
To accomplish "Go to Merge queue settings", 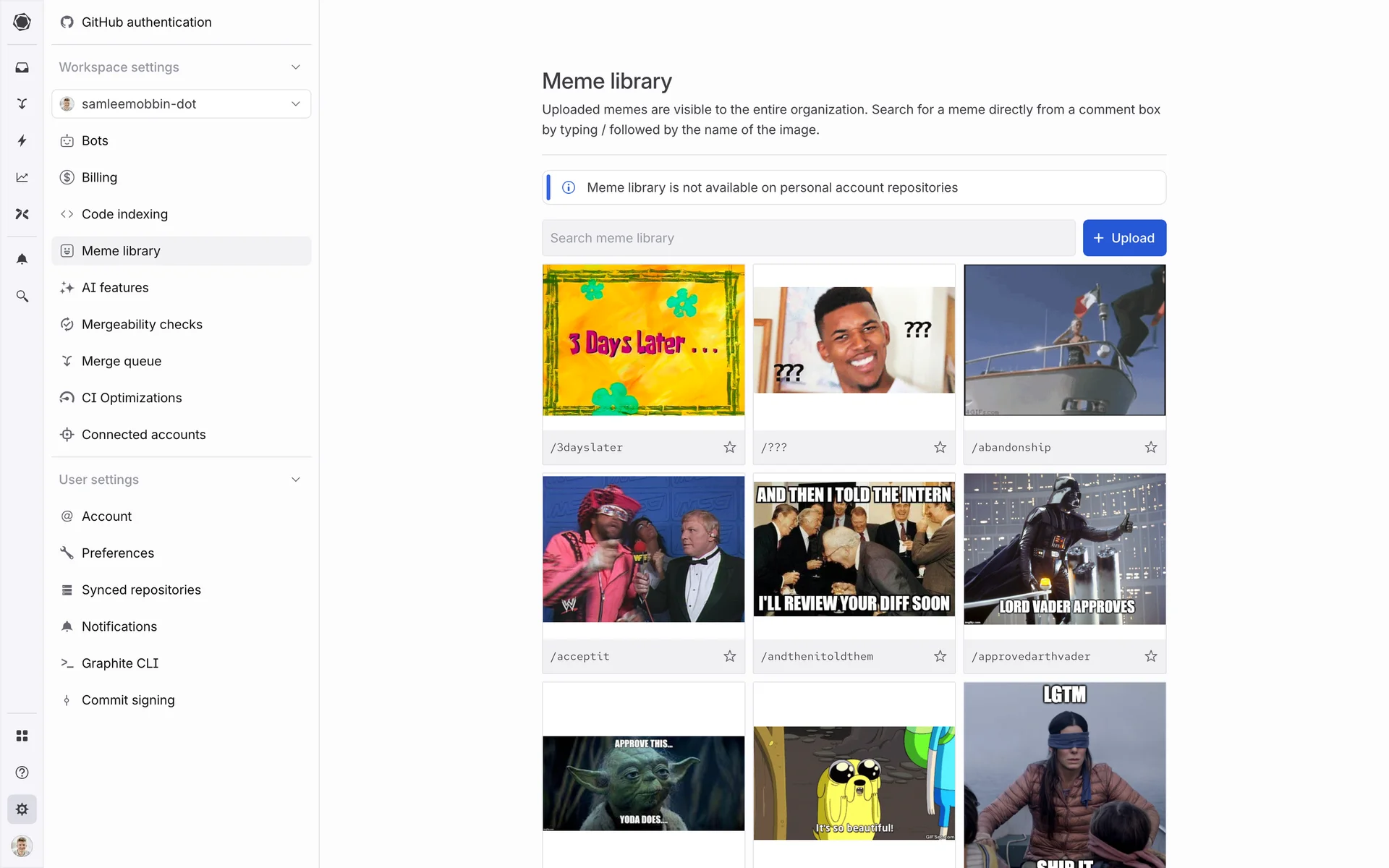I will (122, 361).
